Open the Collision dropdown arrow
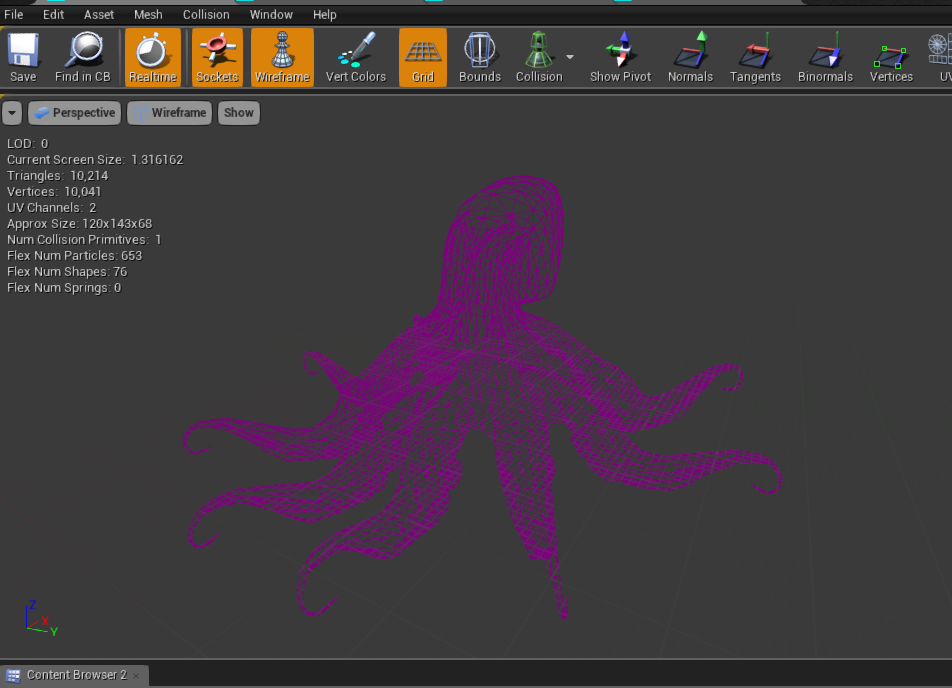 pyautogui.click(x=570, y=57)
